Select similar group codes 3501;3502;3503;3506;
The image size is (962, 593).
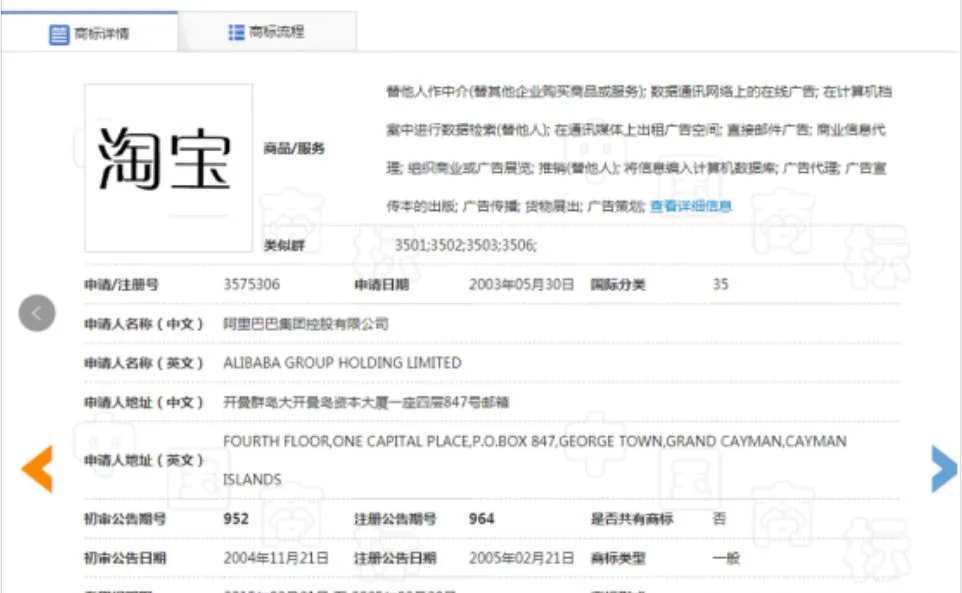coord(466,245)
